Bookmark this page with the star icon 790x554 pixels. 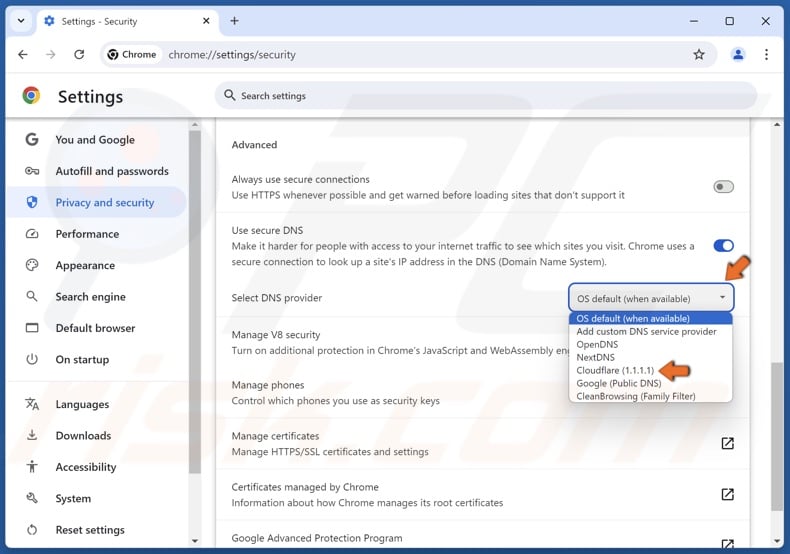point(699,54)
